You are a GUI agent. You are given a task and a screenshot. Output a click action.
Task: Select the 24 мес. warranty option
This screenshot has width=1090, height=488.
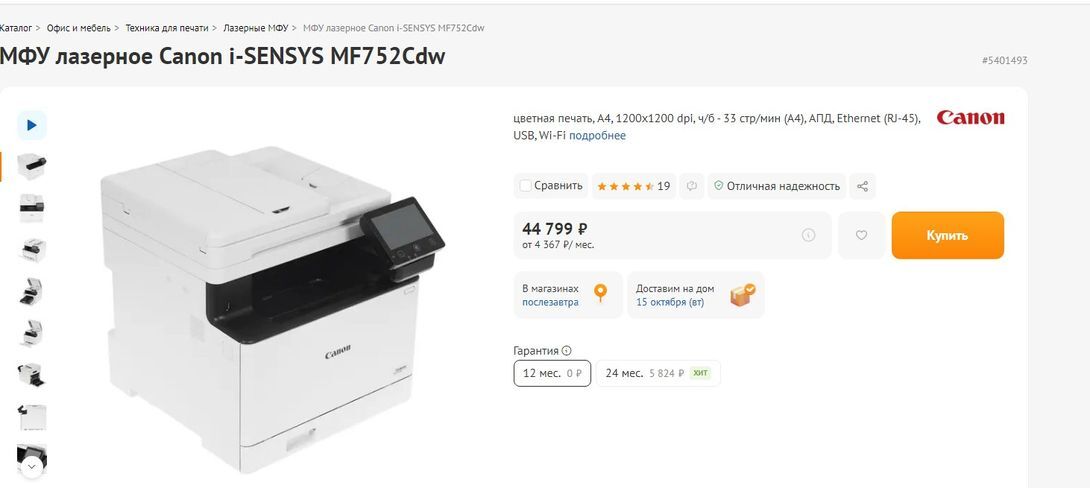click(658, 373)
